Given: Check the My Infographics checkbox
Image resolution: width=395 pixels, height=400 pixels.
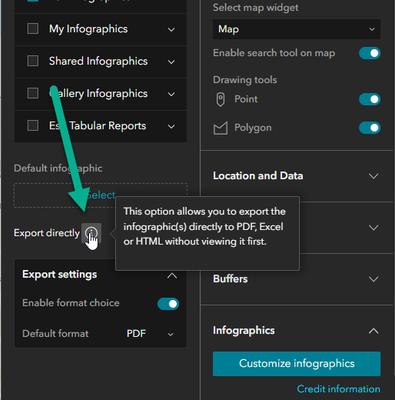Looking at the screenshot, I should point(33,29).
